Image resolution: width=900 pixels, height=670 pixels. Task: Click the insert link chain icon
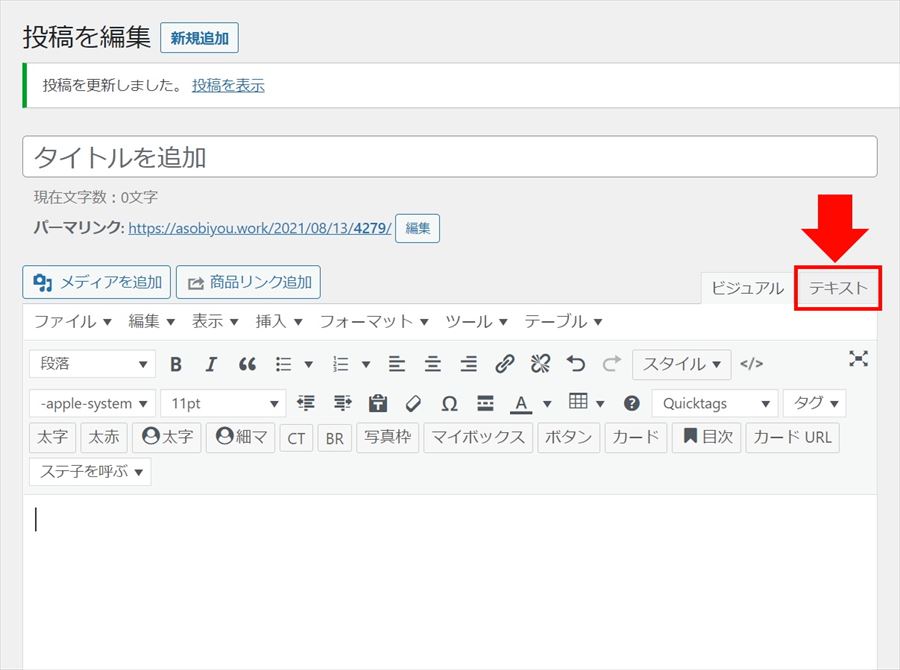[505, 364]
